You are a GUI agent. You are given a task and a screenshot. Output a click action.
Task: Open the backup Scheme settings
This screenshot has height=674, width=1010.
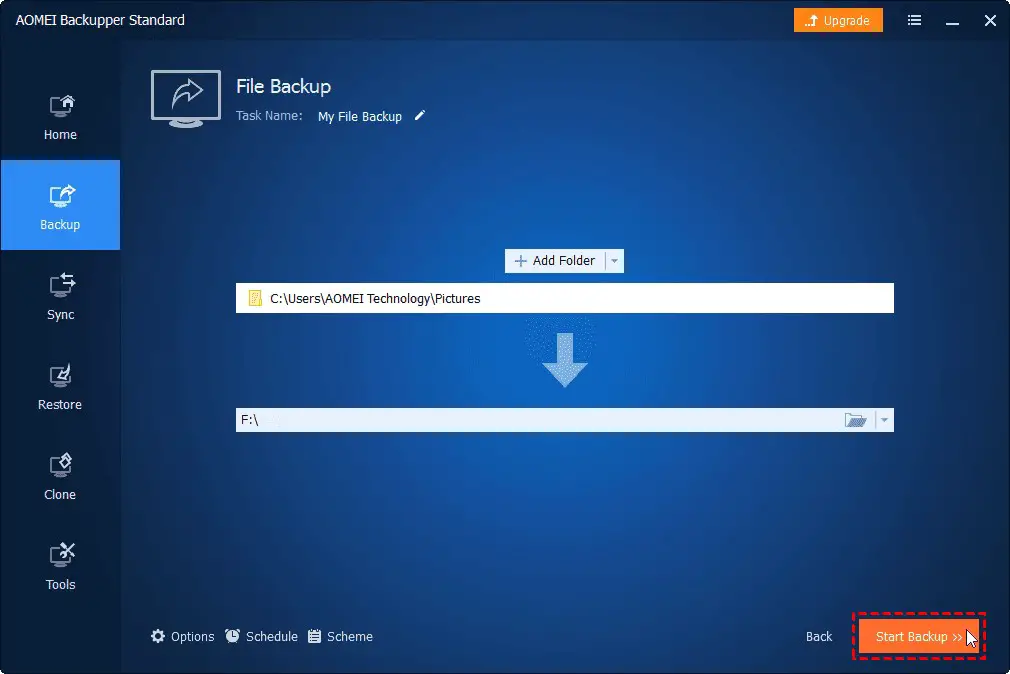tap(340, 637)
